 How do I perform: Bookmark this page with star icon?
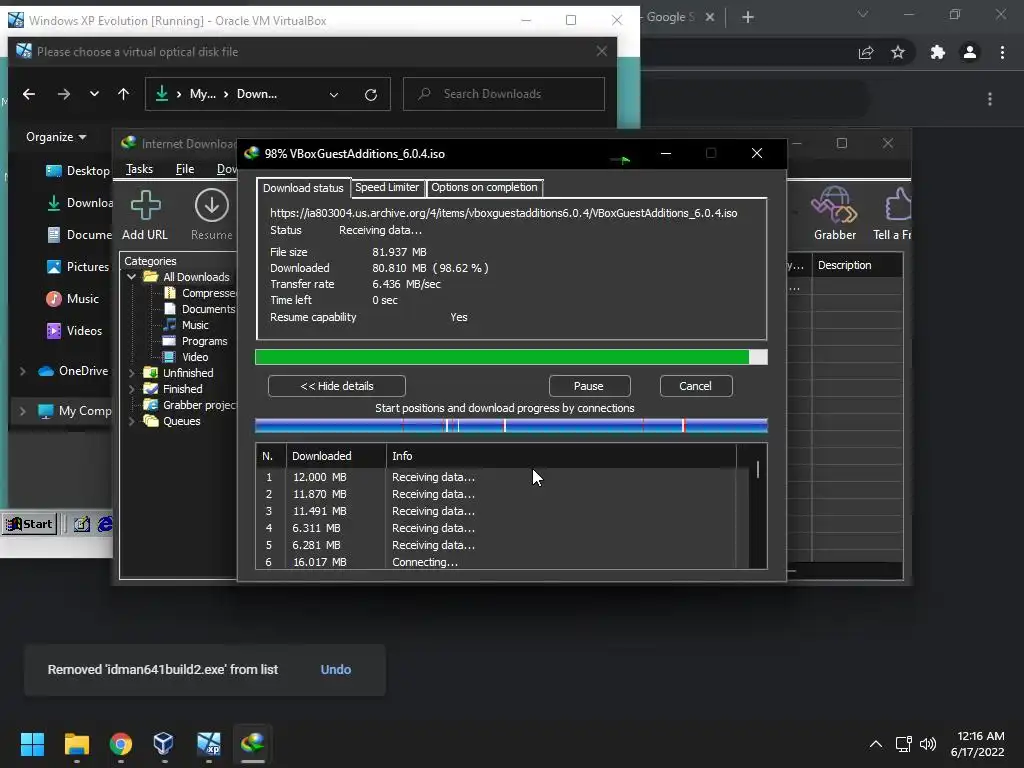click(898, 52)
